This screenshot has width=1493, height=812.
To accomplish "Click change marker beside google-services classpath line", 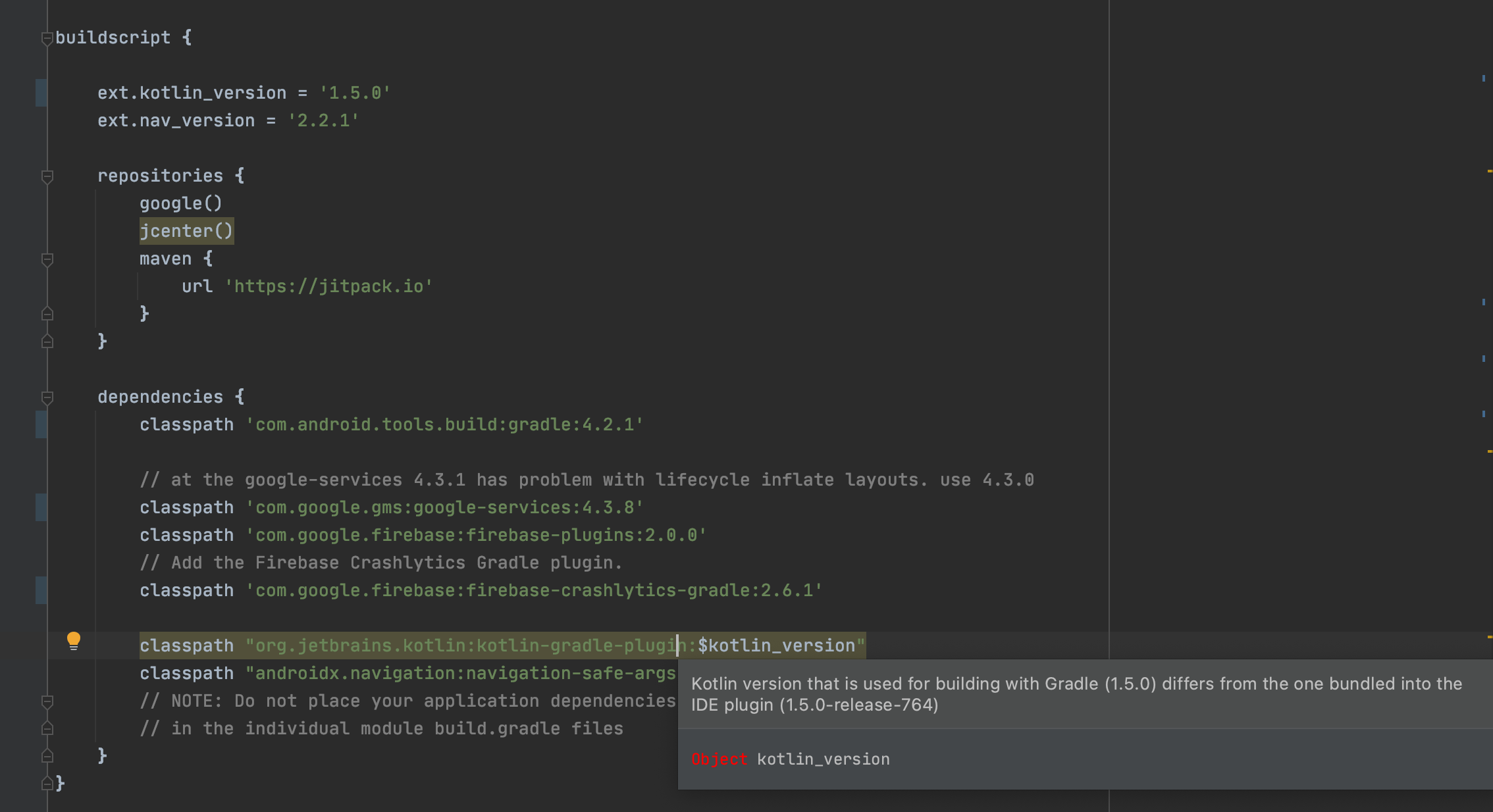I will click(41, 507).
